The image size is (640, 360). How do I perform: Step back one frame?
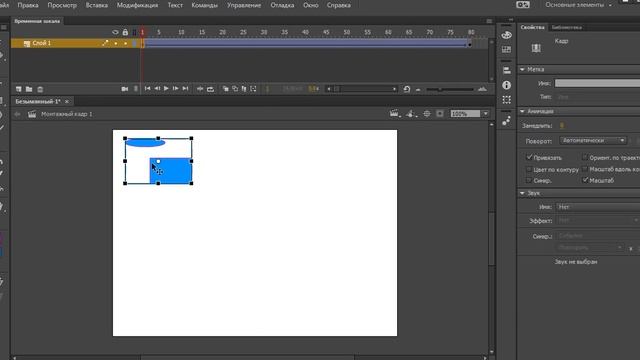157,89
